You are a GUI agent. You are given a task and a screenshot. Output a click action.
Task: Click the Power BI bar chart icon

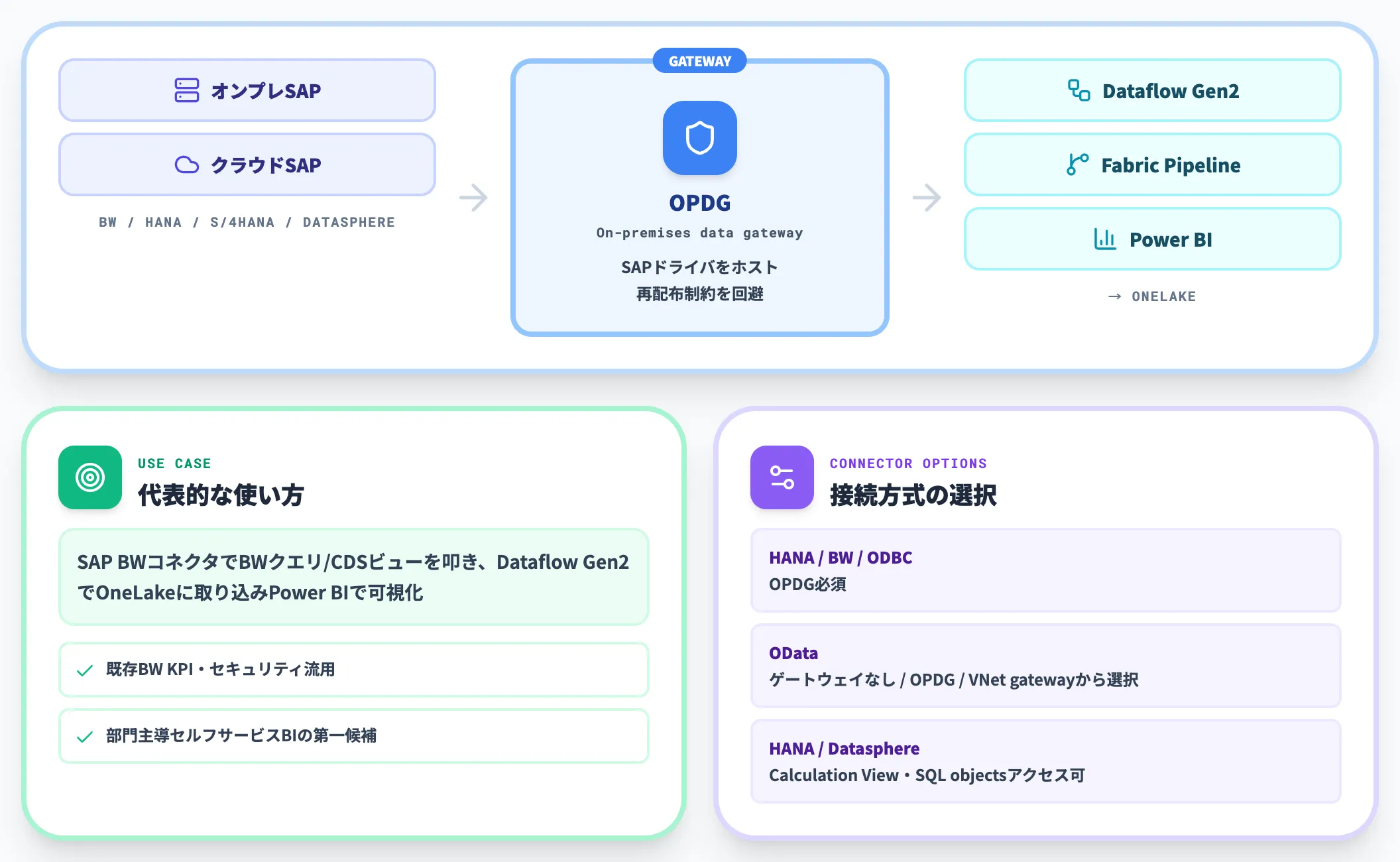(1105, 239)
